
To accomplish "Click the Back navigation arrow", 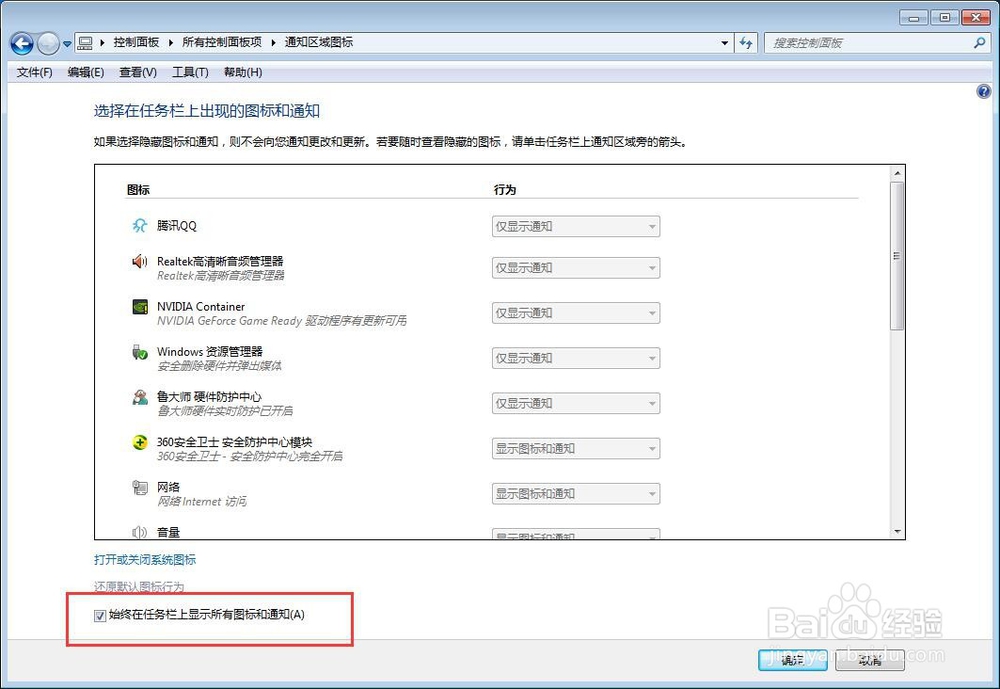I will coord(22,43).
